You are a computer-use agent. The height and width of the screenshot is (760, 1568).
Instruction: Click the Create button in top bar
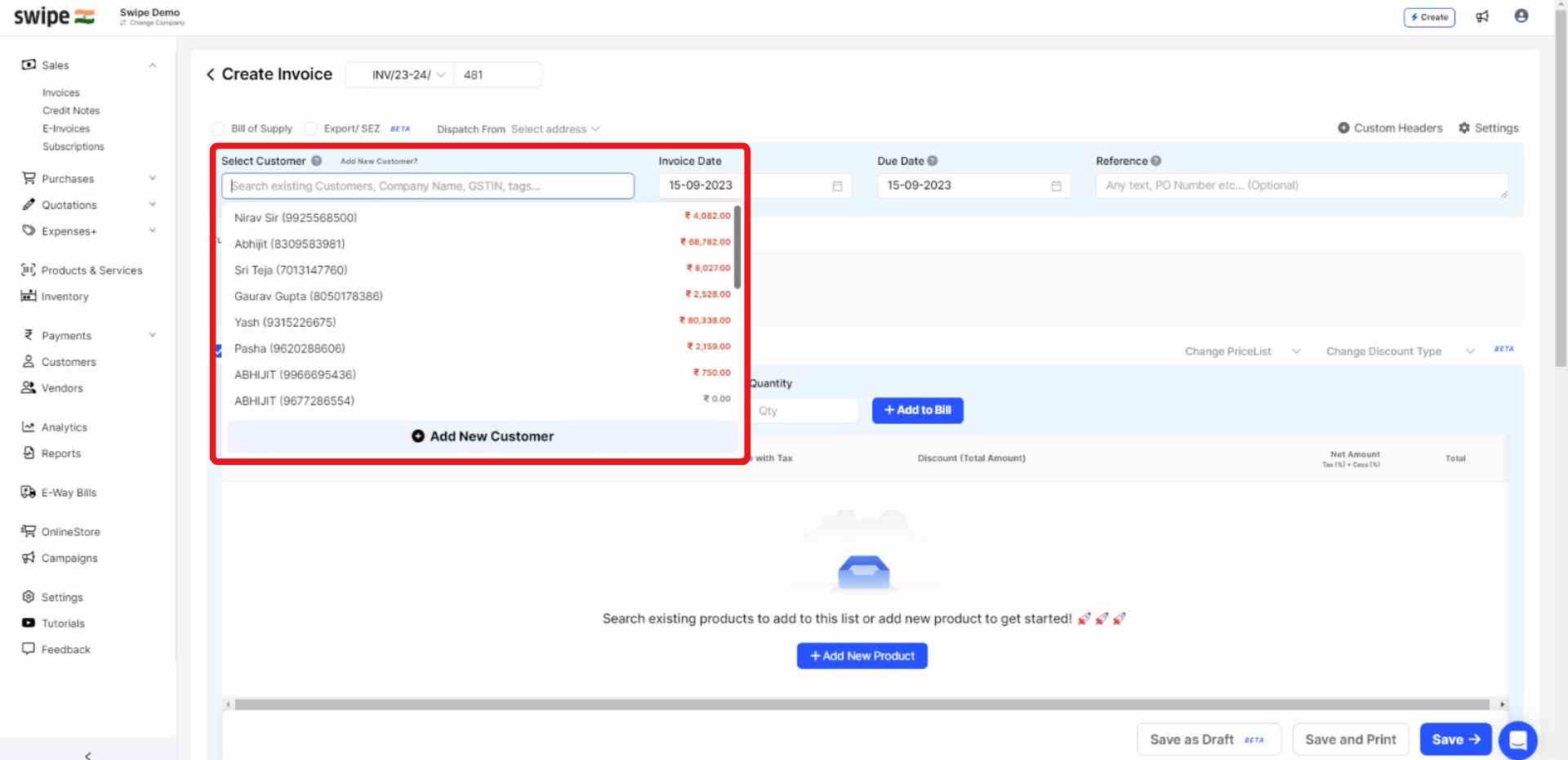1429,17
